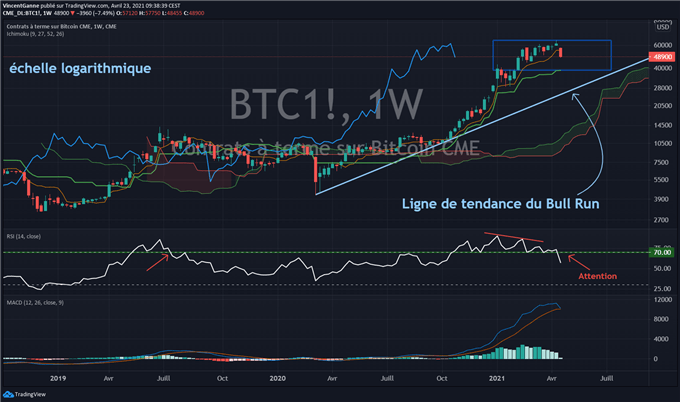Click the 2020 label on time axis
Screen dimensions: 680x402
pyautogui.click(x=278, y=378)
